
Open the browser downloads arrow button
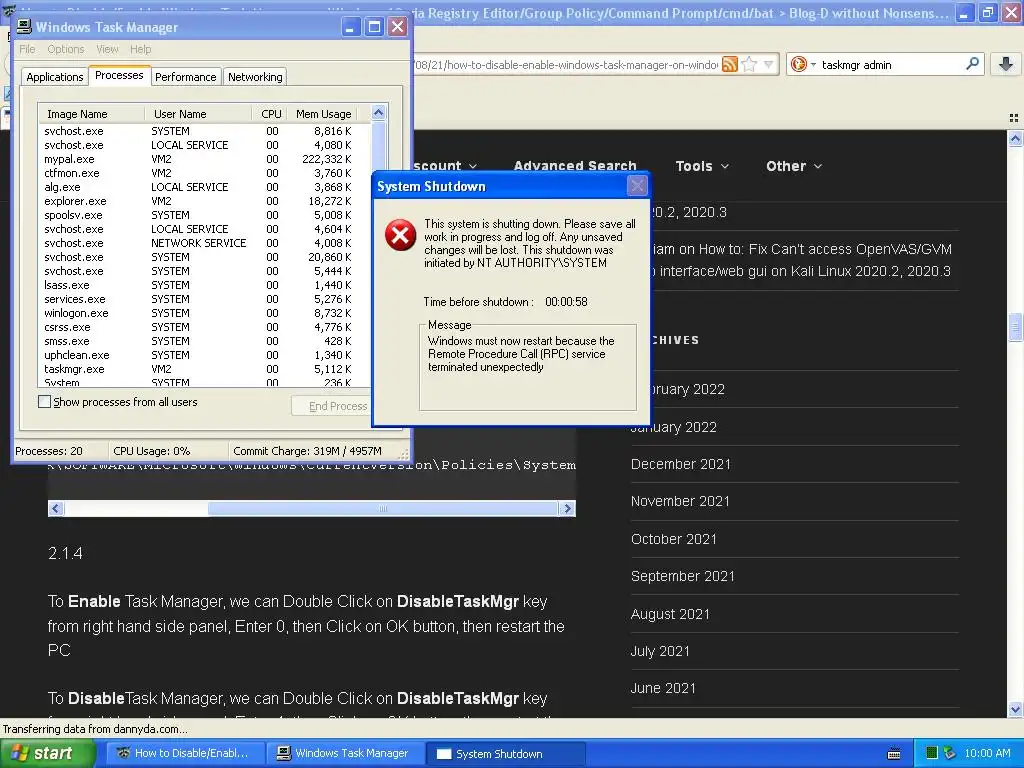[1006, 64]
